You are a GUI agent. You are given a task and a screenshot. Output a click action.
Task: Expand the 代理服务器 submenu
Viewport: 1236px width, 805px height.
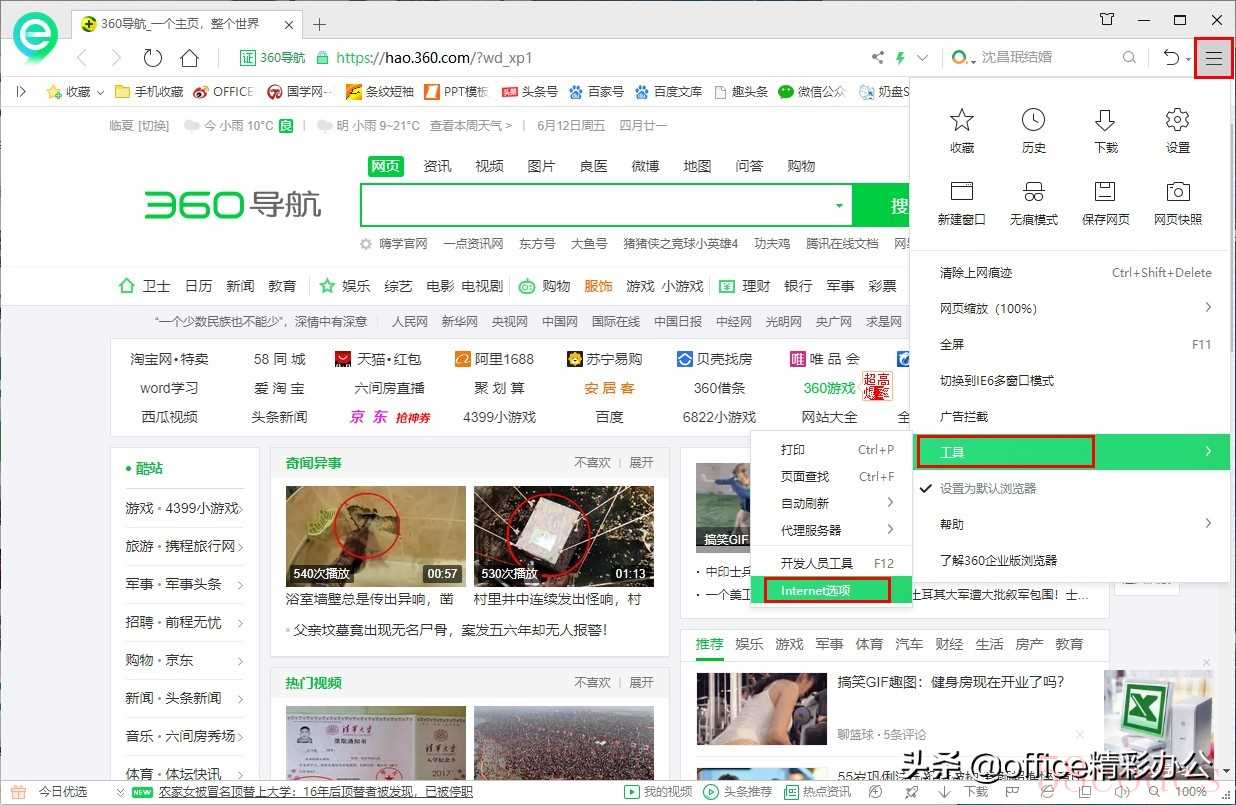[832, 530]
